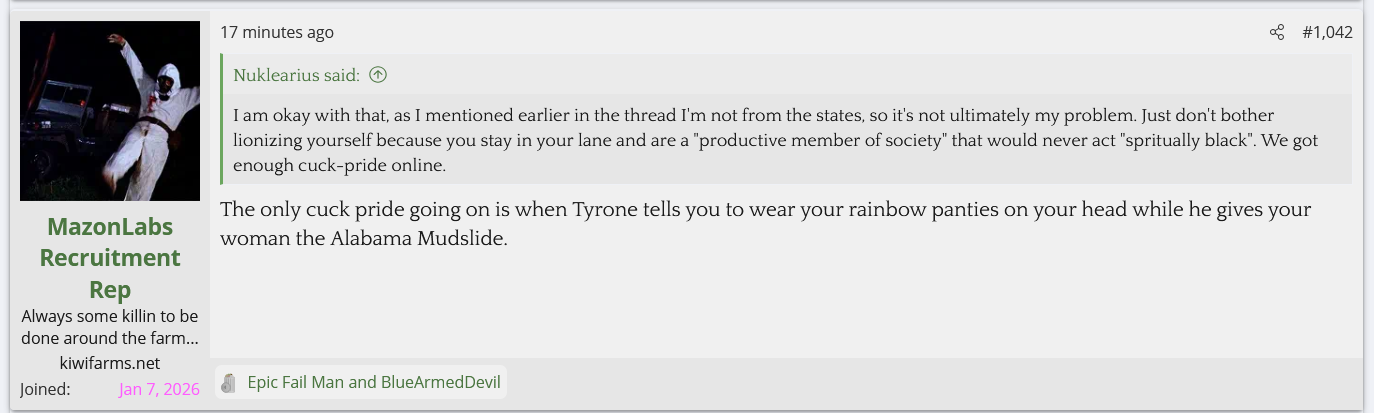Click the pink "Jan 7, 2026" join date
This screenshot has width=1374, height=413.
point(159,389)
